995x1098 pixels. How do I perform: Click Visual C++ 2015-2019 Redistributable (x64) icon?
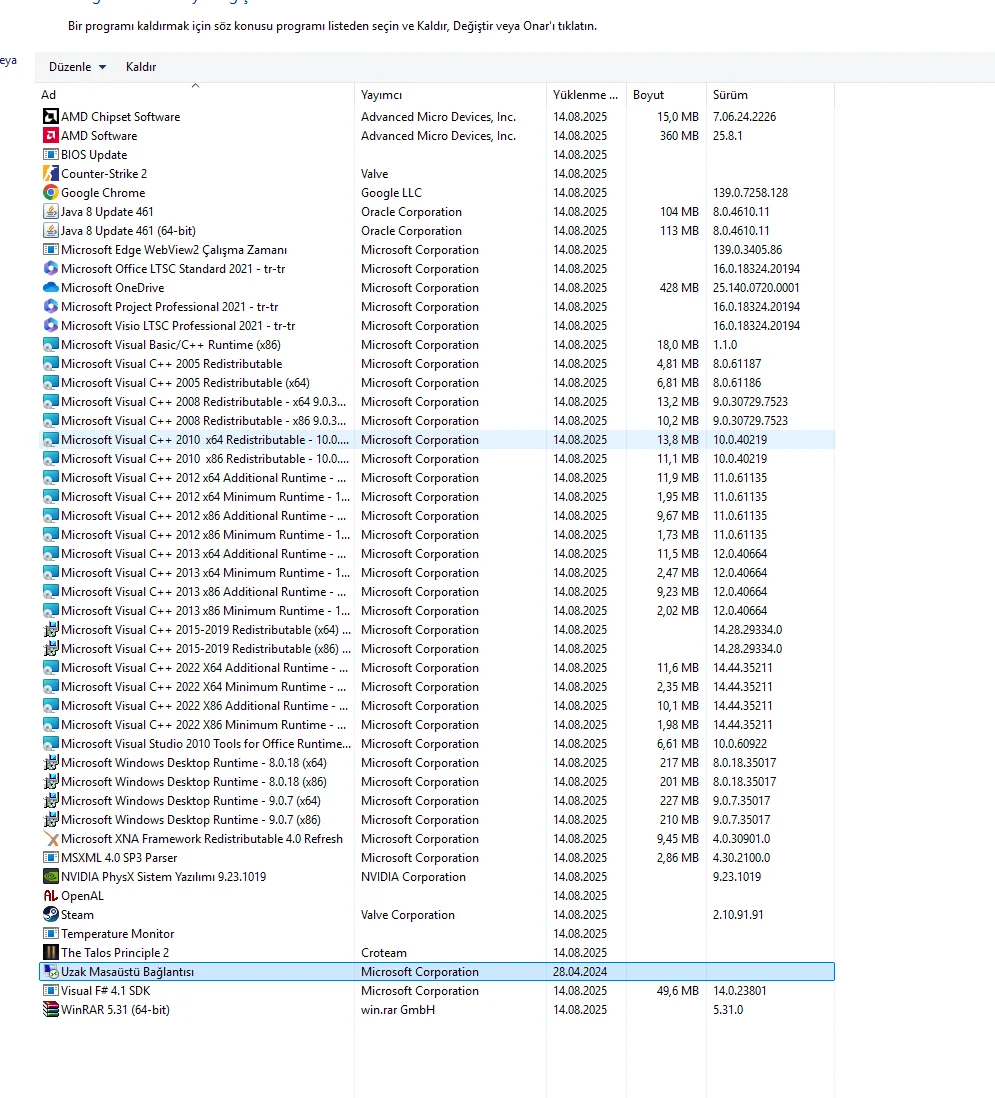coord(50,630)
